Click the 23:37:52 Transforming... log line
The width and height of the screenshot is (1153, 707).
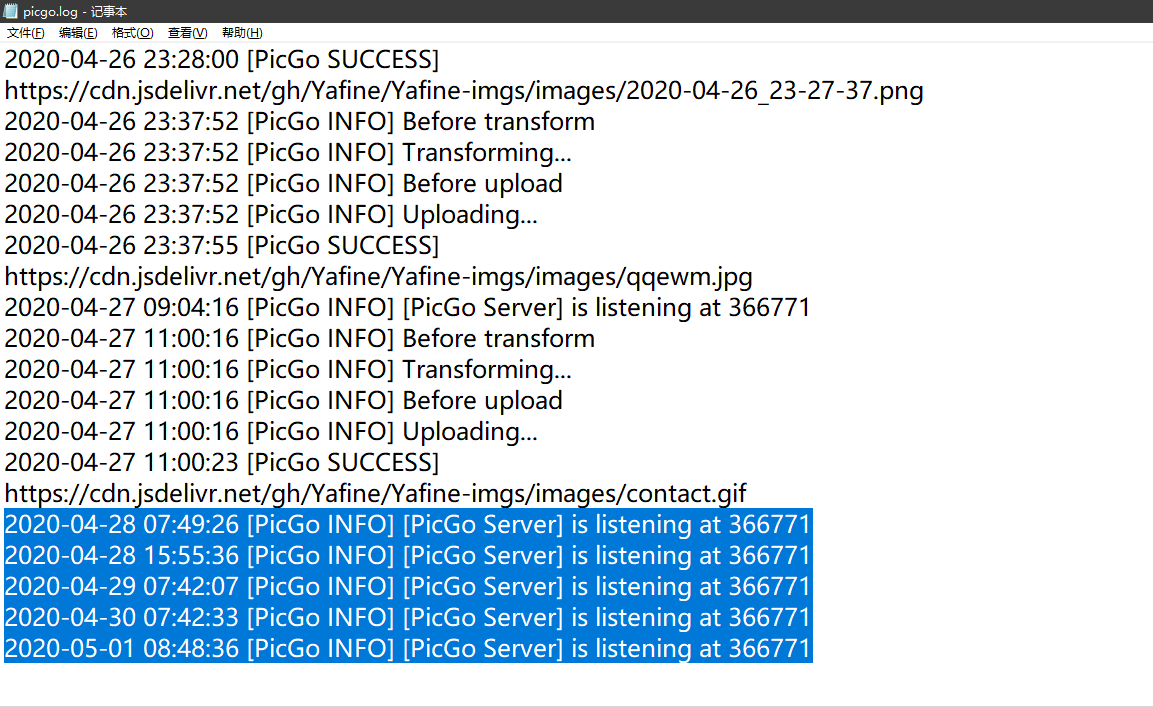288,153
